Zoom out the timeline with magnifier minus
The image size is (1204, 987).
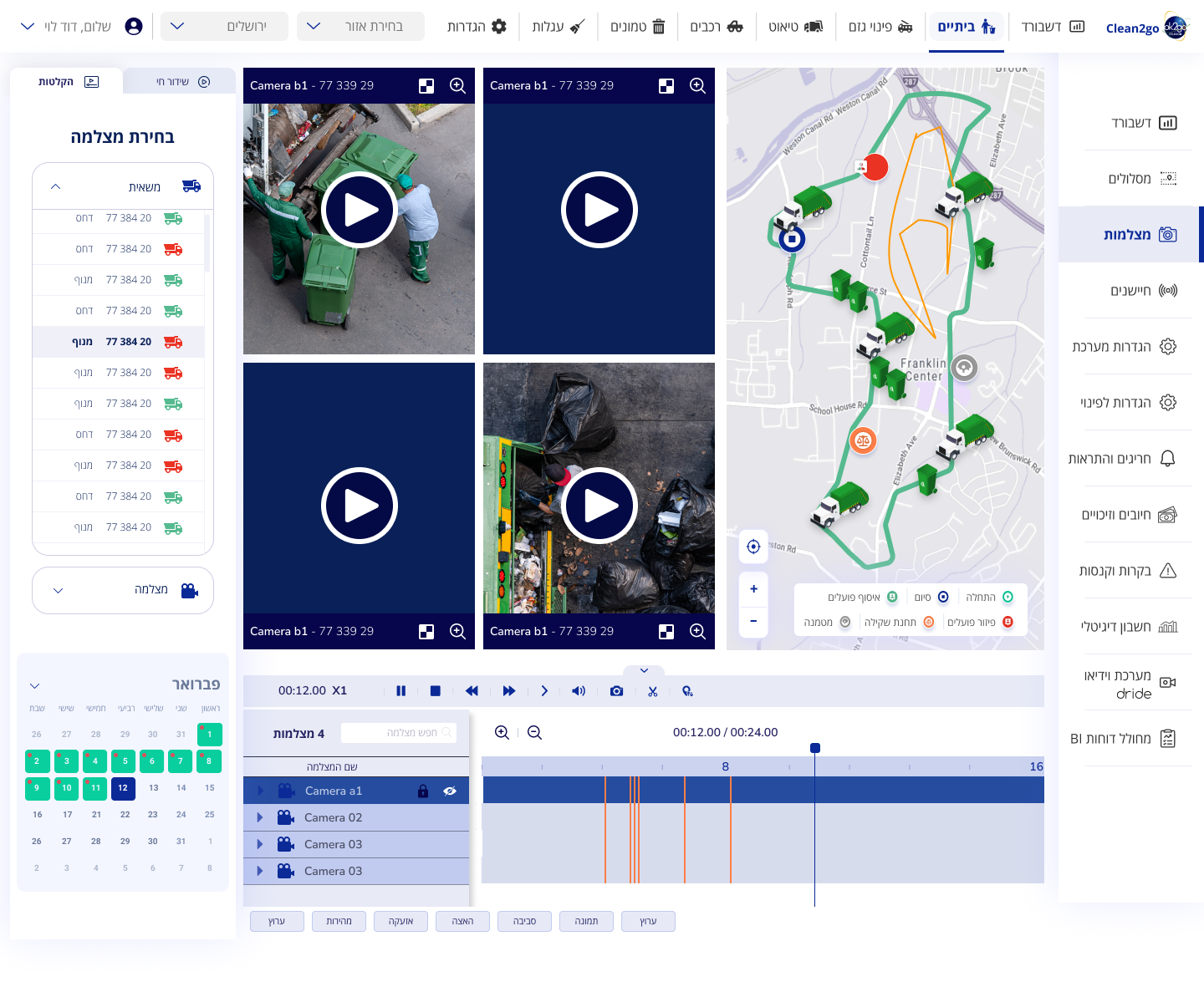[x=535, y=733]
